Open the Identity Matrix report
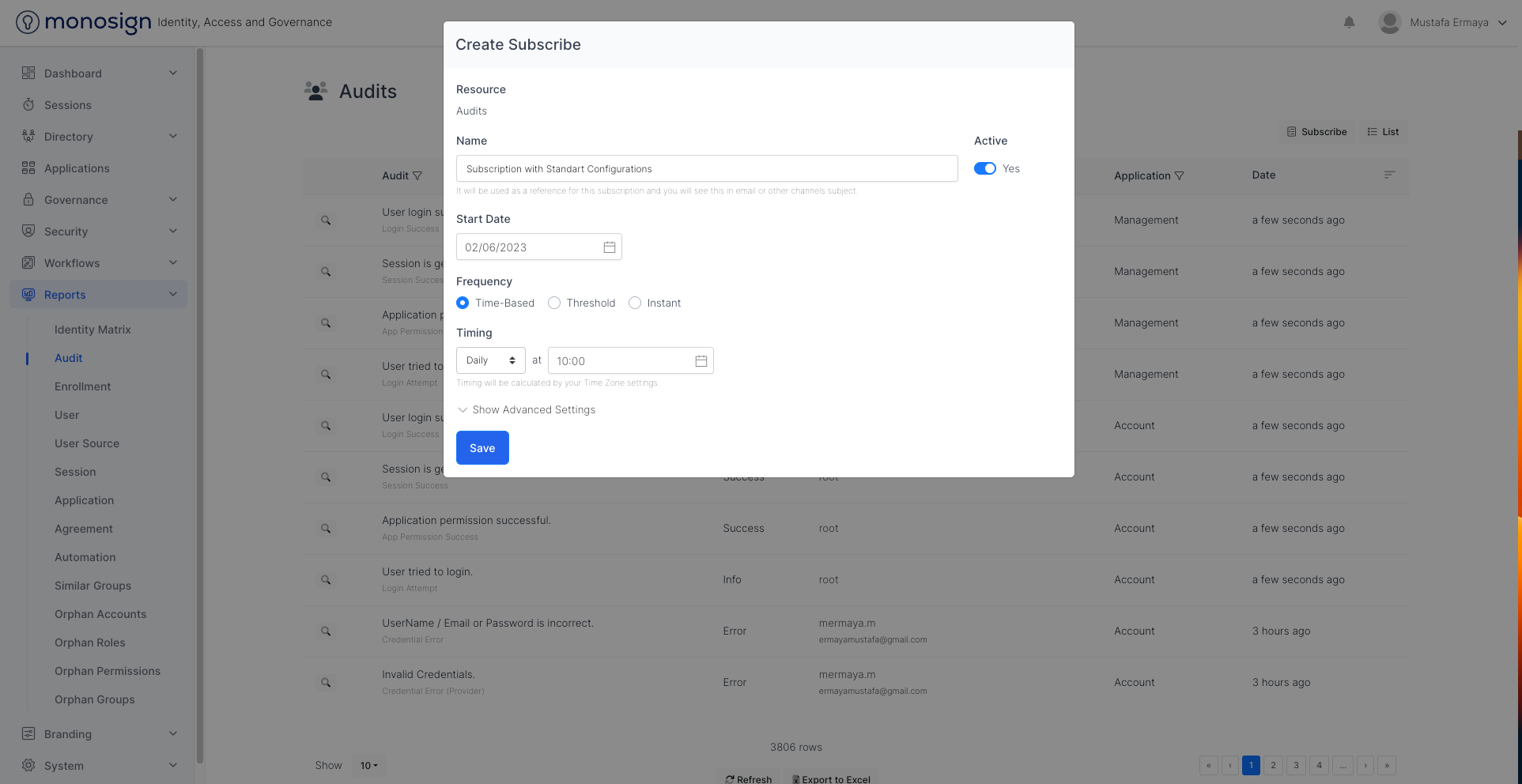This screenshot has width=1522, height=784. 93,330
